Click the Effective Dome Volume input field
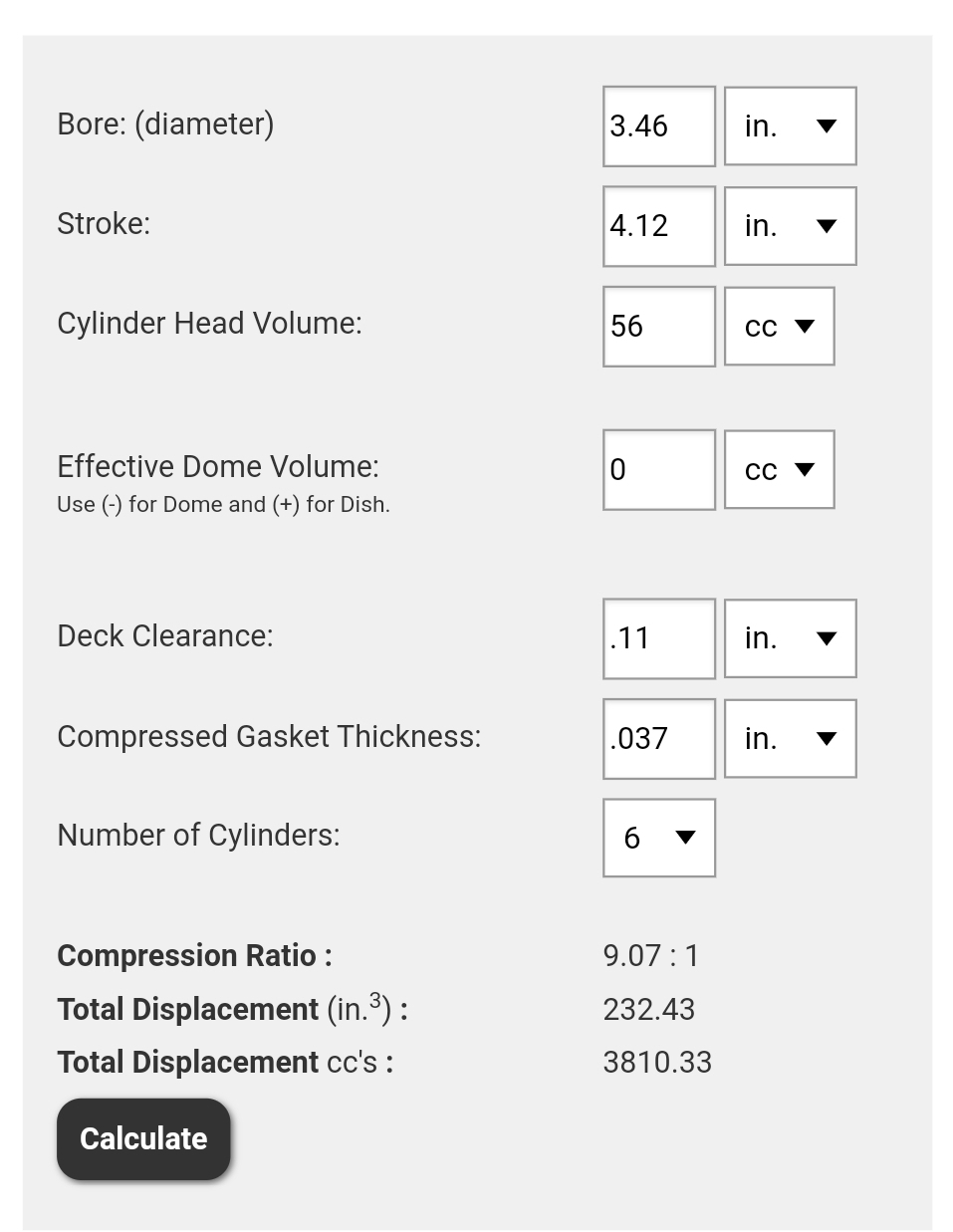 click(x=658, y=470)
